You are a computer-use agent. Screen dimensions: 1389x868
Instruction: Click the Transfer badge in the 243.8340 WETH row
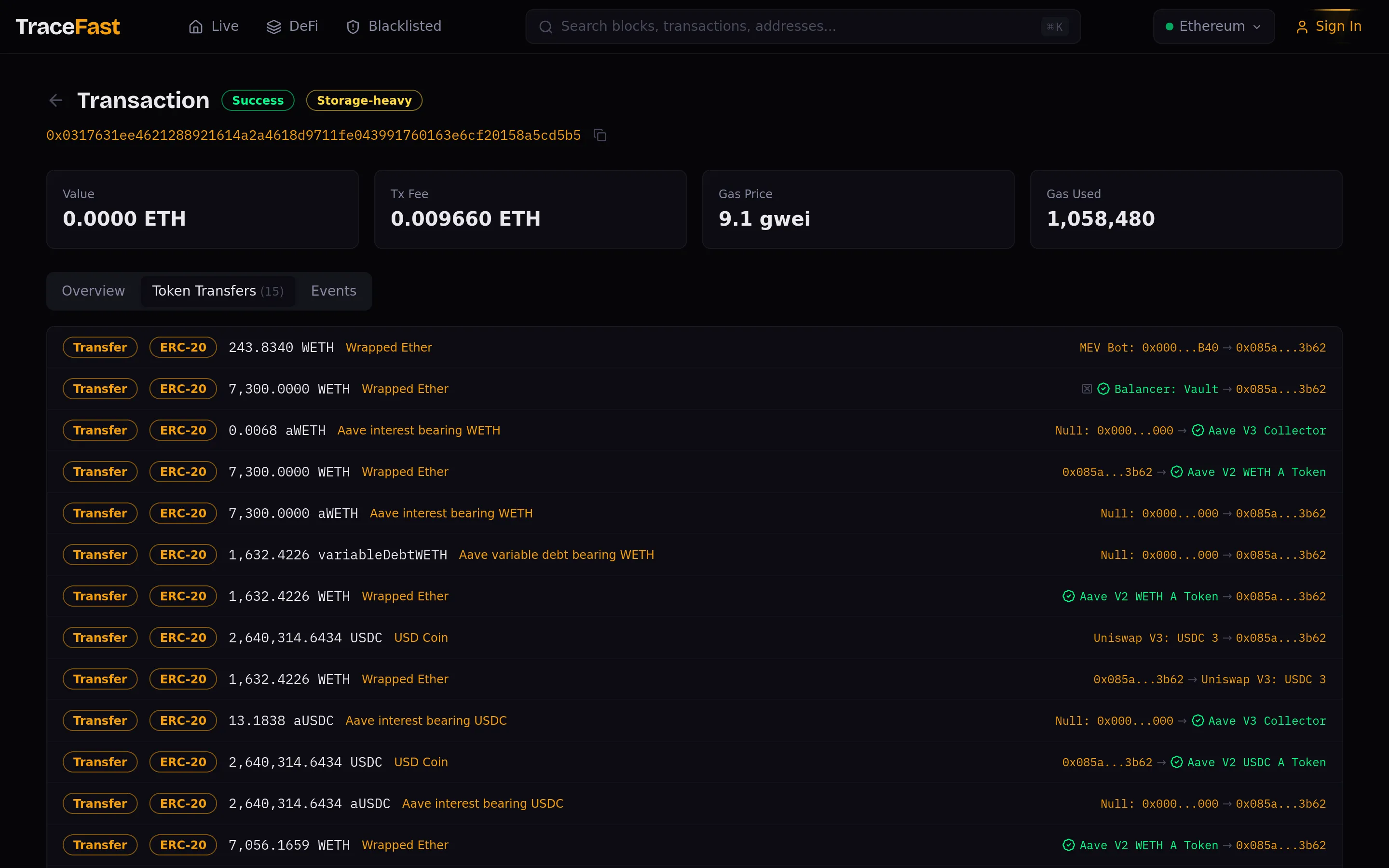(100, 347)
